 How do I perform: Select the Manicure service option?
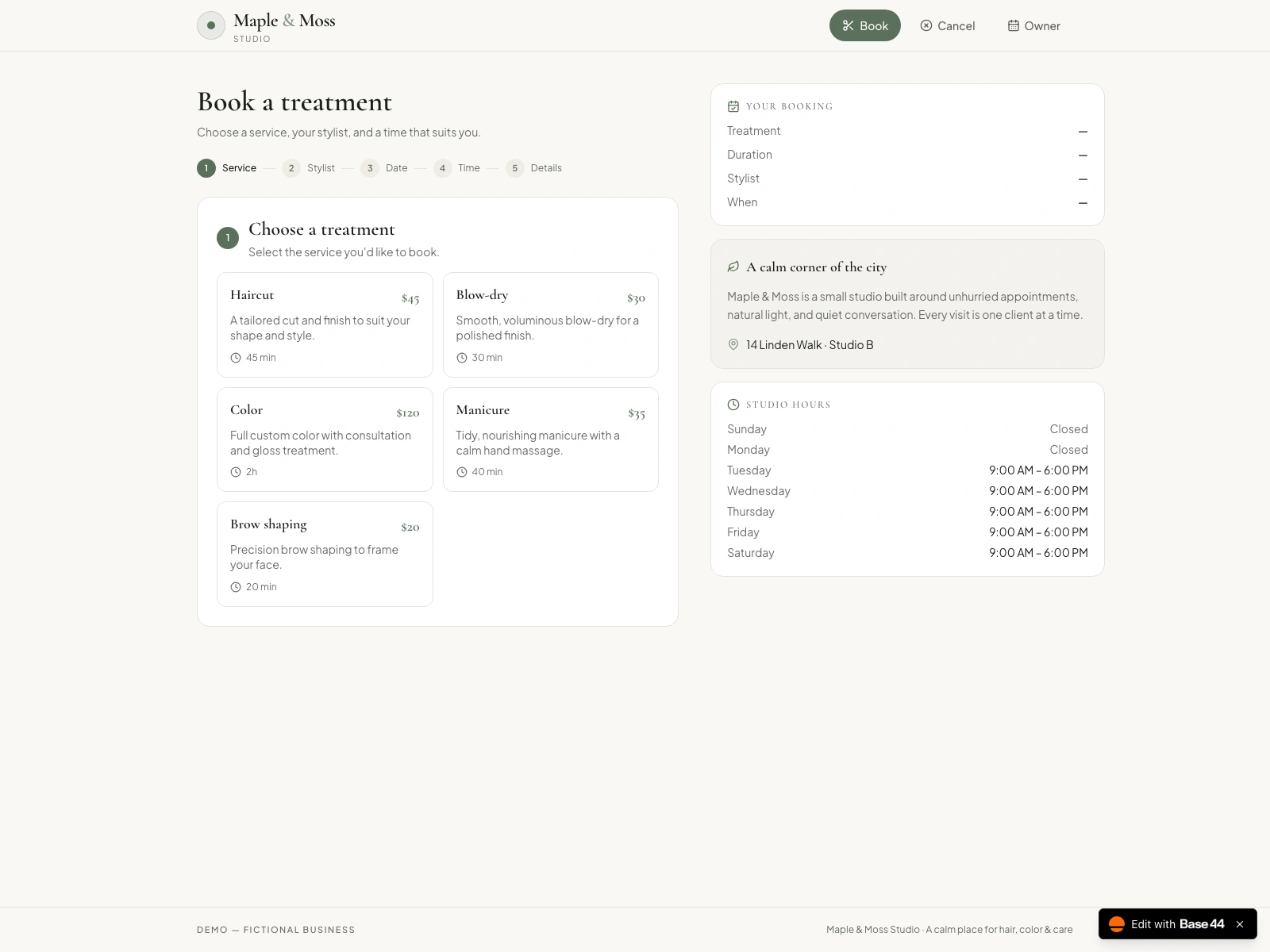pyautogui.click(x=551, y=440)
